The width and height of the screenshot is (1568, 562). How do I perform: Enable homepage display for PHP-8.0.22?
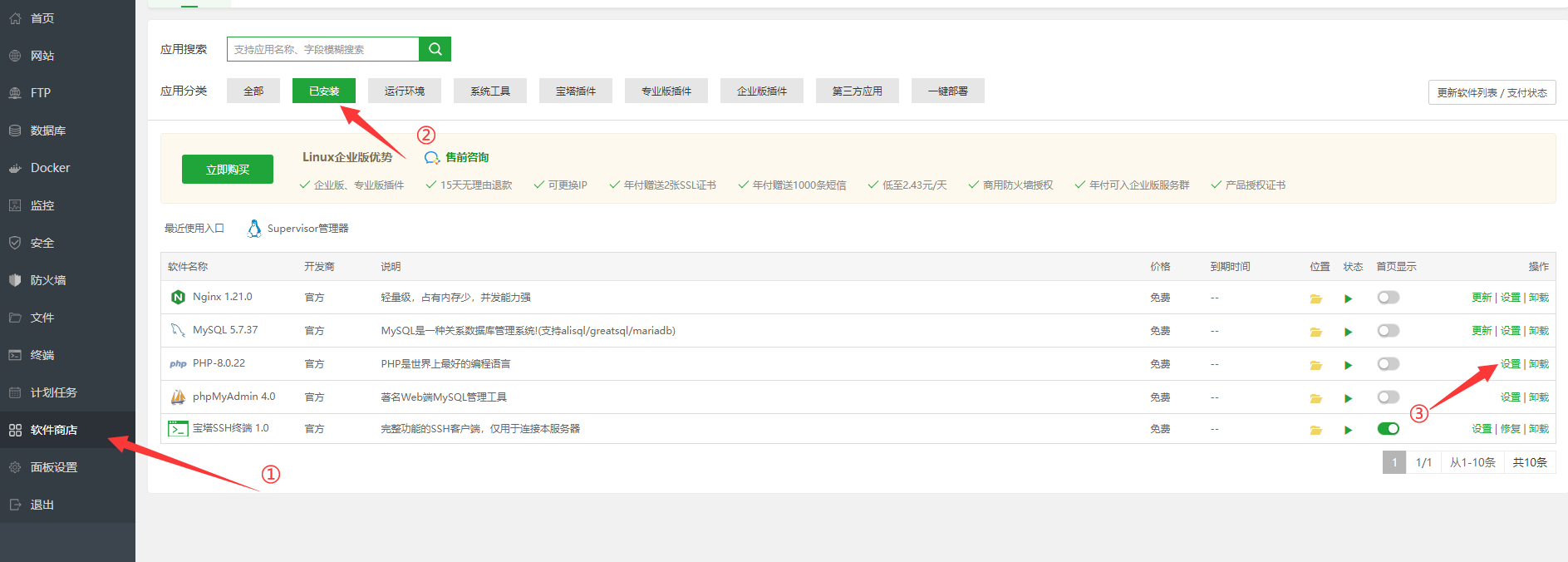tap(1388, 364)
